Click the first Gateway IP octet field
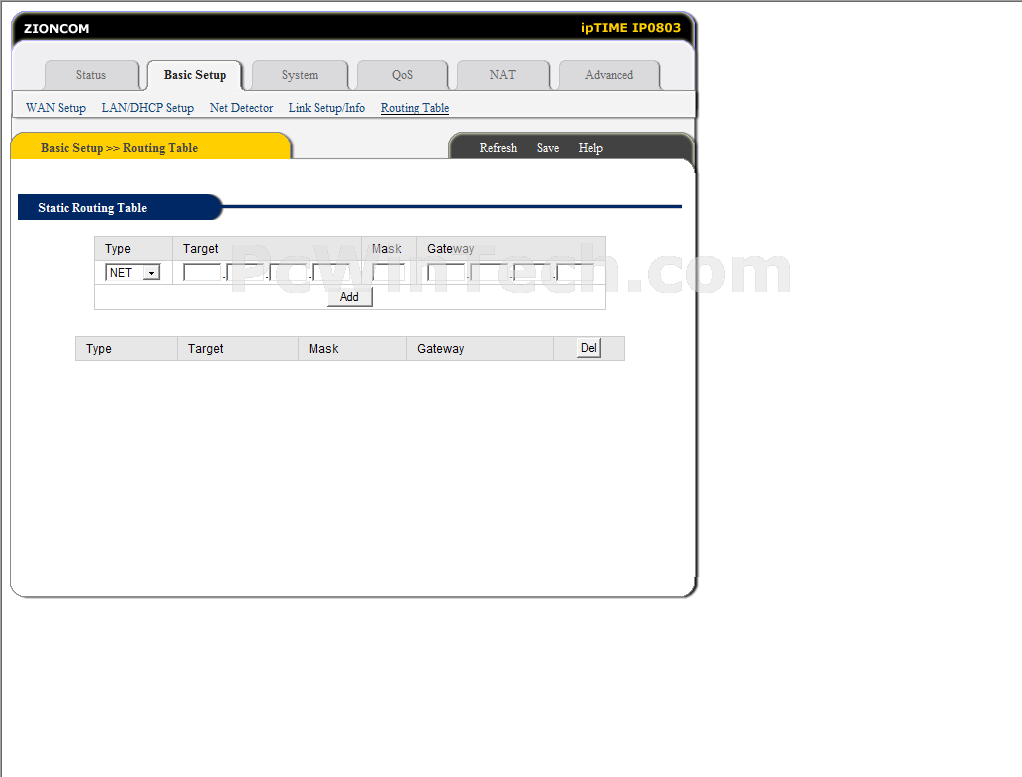This screenshot has width=1022, height=777. pos(445,273)
